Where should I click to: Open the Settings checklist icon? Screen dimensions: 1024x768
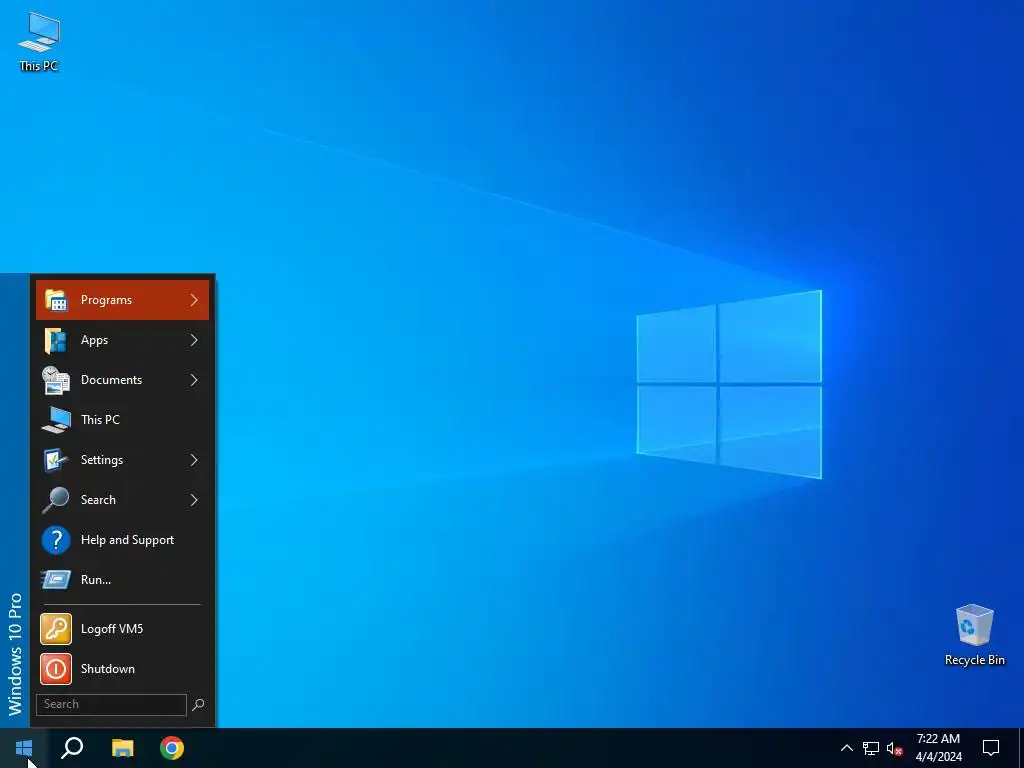[x=56, y=460]
